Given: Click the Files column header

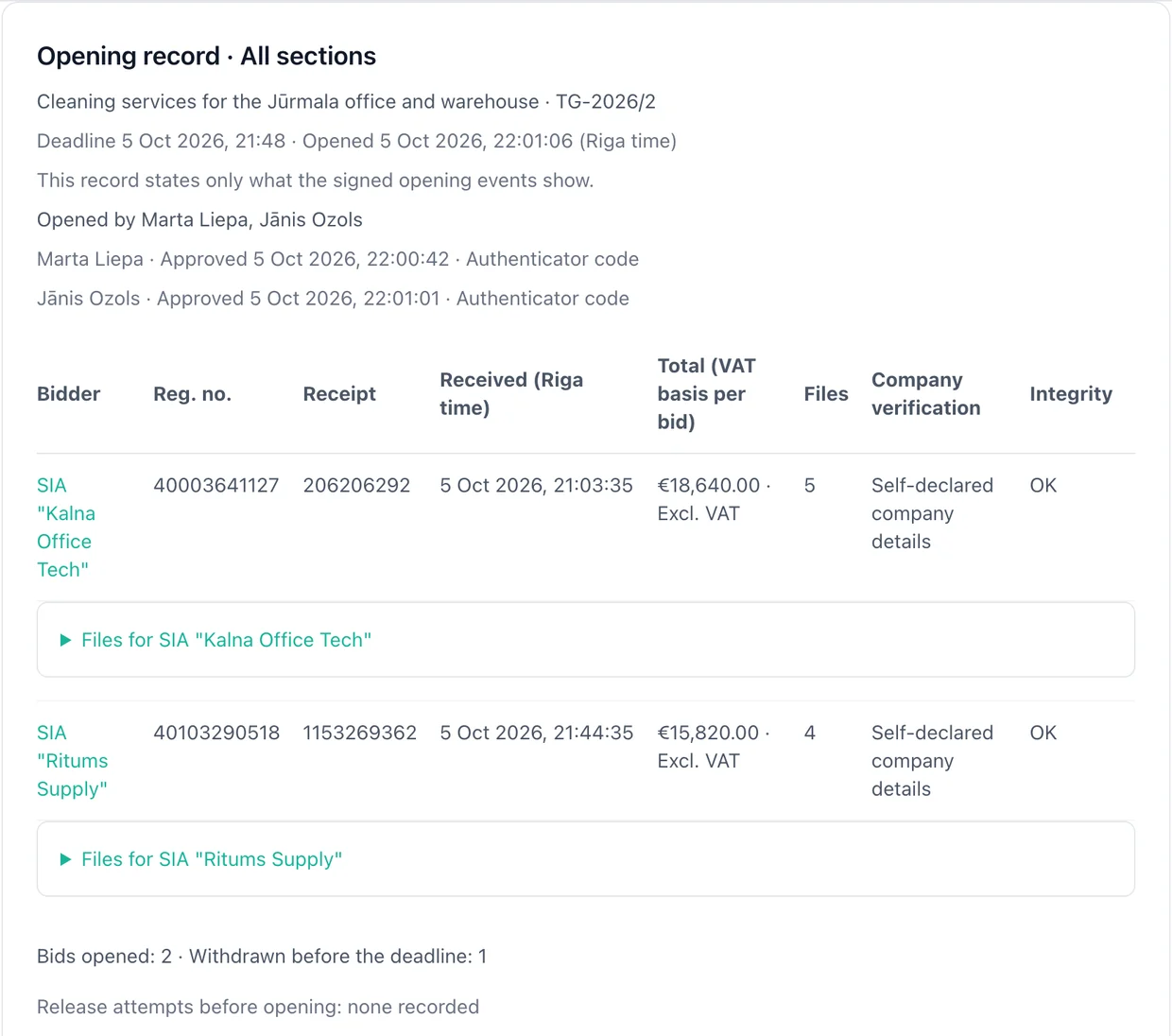Looking at the screenshot, I should (826, 394).
